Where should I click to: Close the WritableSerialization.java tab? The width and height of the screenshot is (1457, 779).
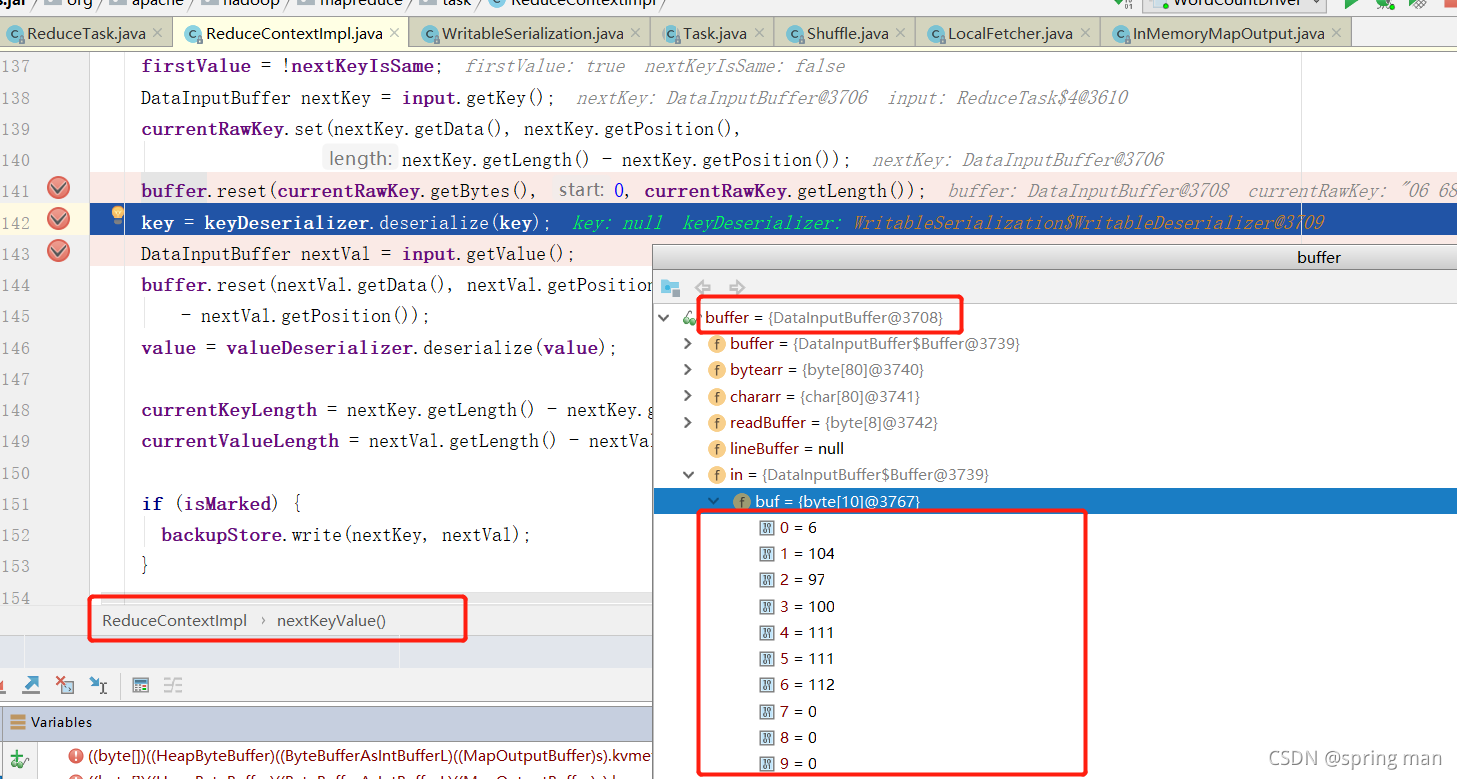click(637, 33)
